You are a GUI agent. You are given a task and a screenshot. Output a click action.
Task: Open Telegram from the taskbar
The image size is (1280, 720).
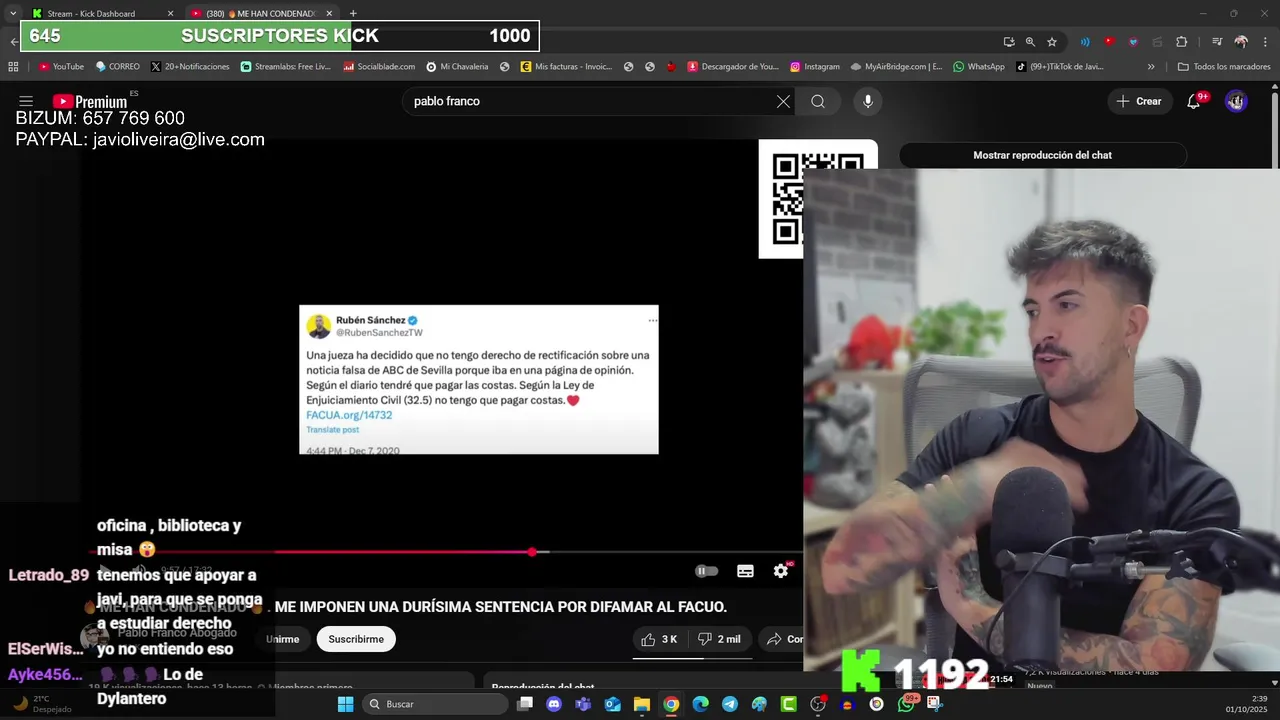point(730,704)
